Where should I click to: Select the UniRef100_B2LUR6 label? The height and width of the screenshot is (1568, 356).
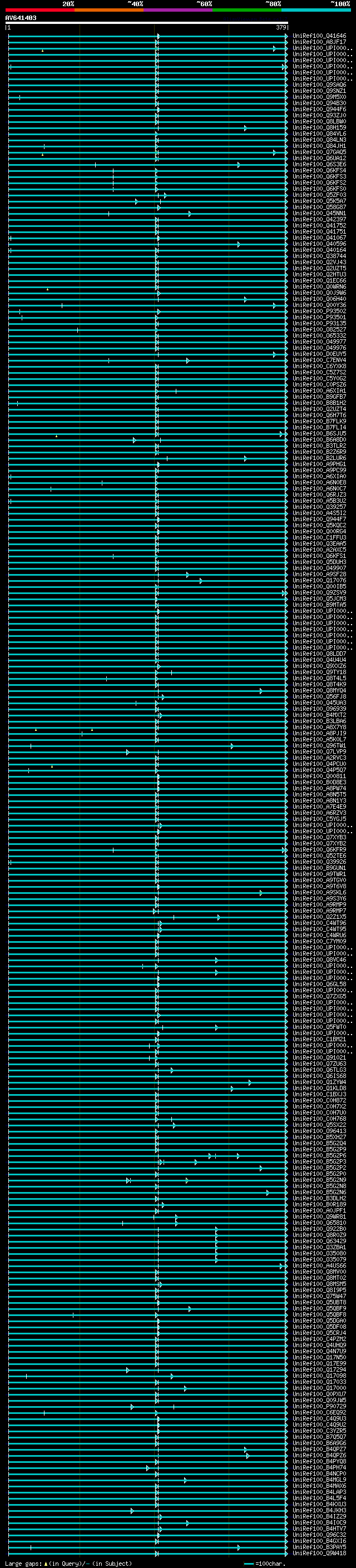tap(319, 458)
